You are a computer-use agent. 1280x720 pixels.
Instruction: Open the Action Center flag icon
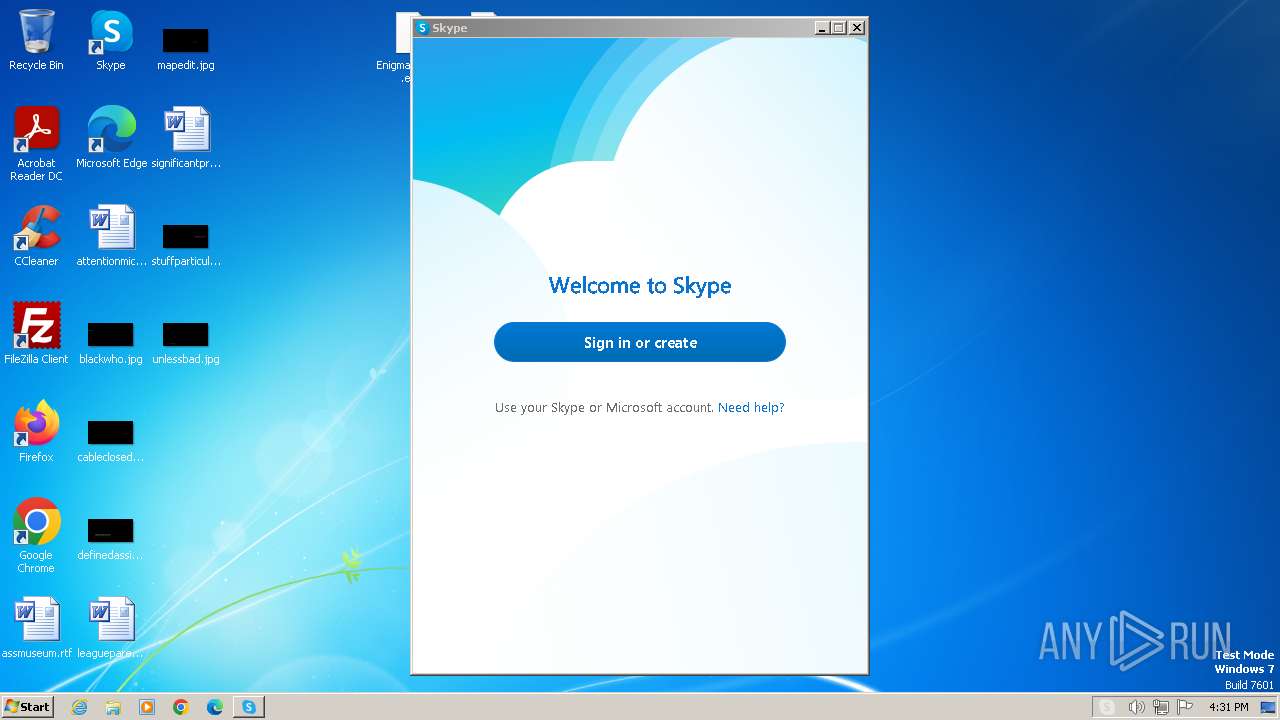click(1185, 707)
